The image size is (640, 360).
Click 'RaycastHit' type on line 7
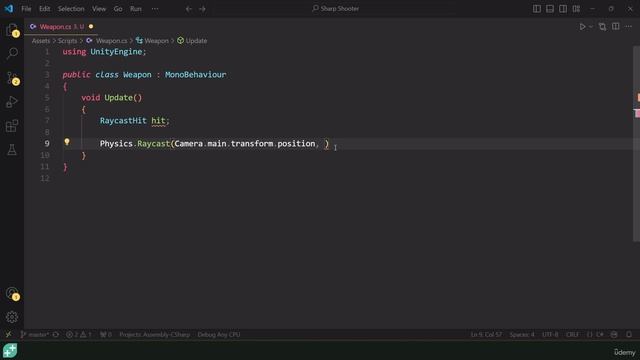[123, 120]
